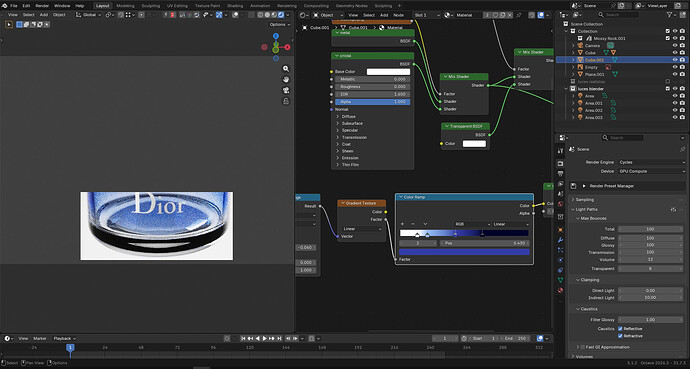Click the pin icon in Scene properties header
The height and width of the screenshot is (369, 690).
pos(683,149)
